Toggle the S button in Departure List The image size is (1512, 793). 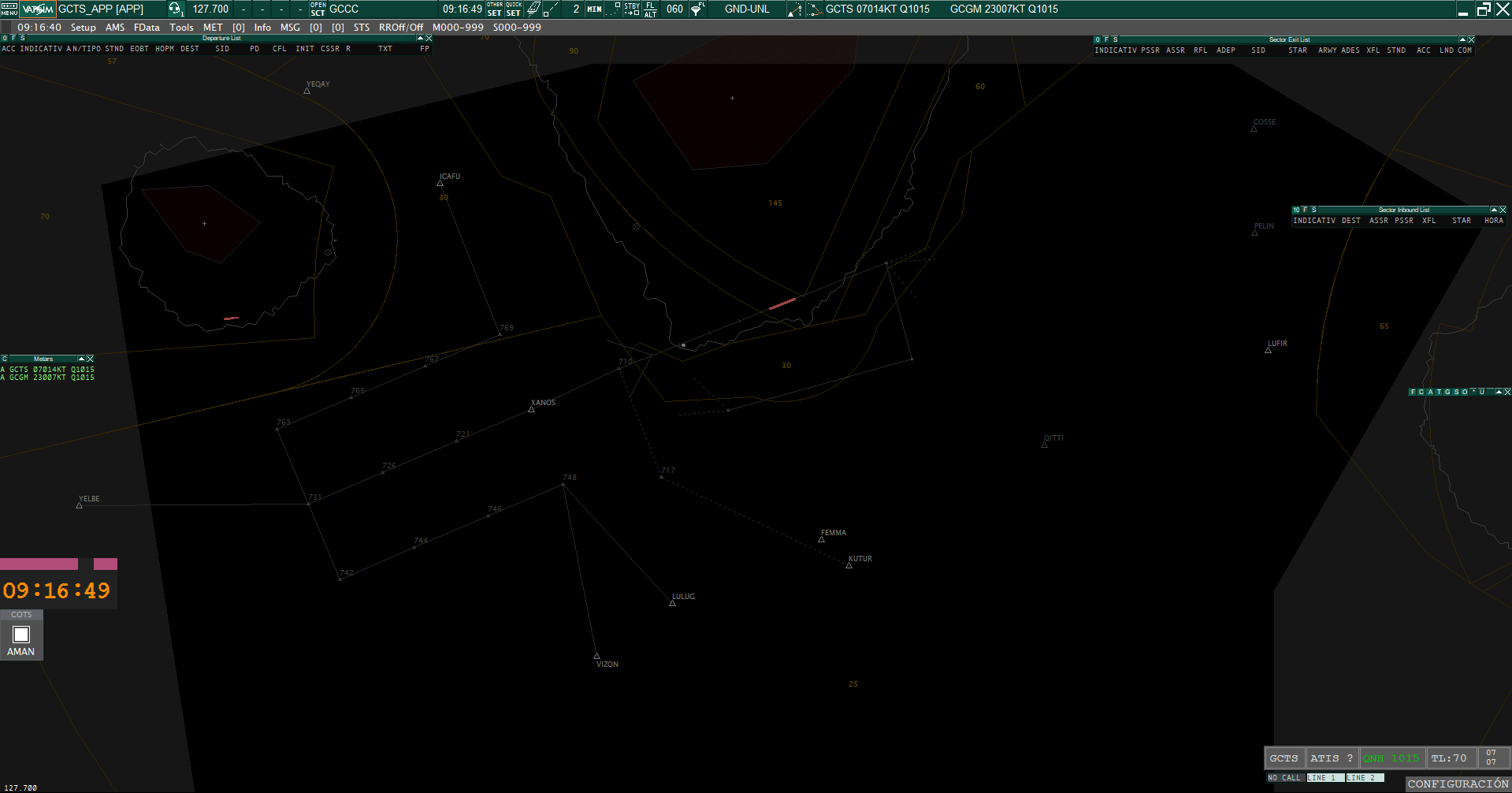pos(23,38)
